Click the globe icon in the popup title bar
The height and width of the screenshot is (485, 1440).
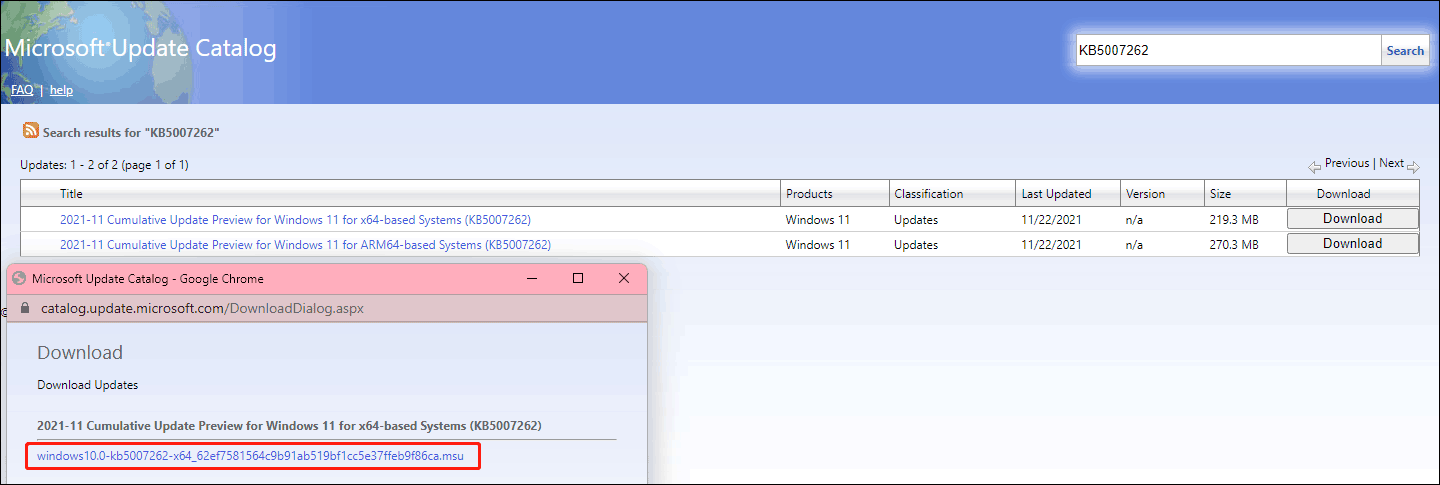[19, 279]
